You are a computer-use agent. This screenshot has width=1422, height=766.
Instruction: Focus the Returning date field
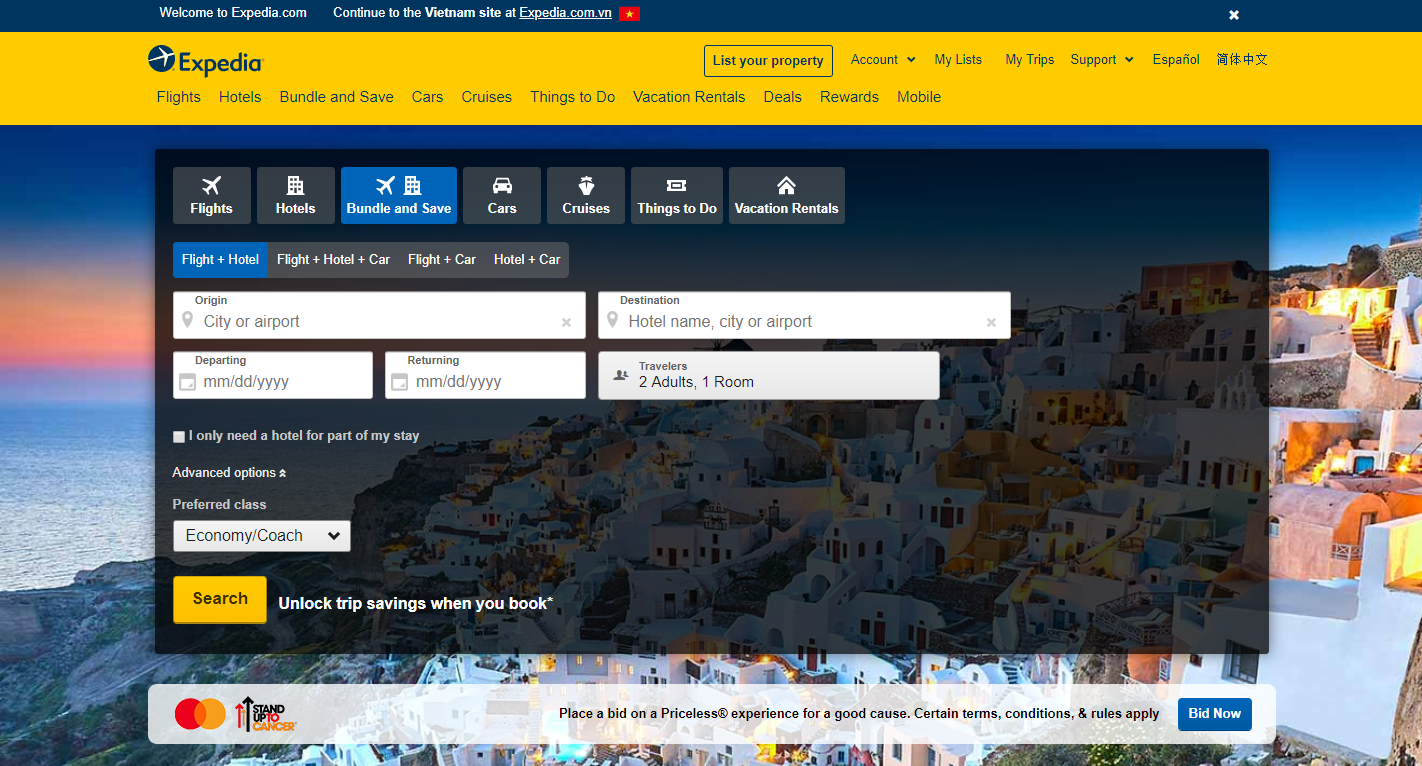[485, 375]
